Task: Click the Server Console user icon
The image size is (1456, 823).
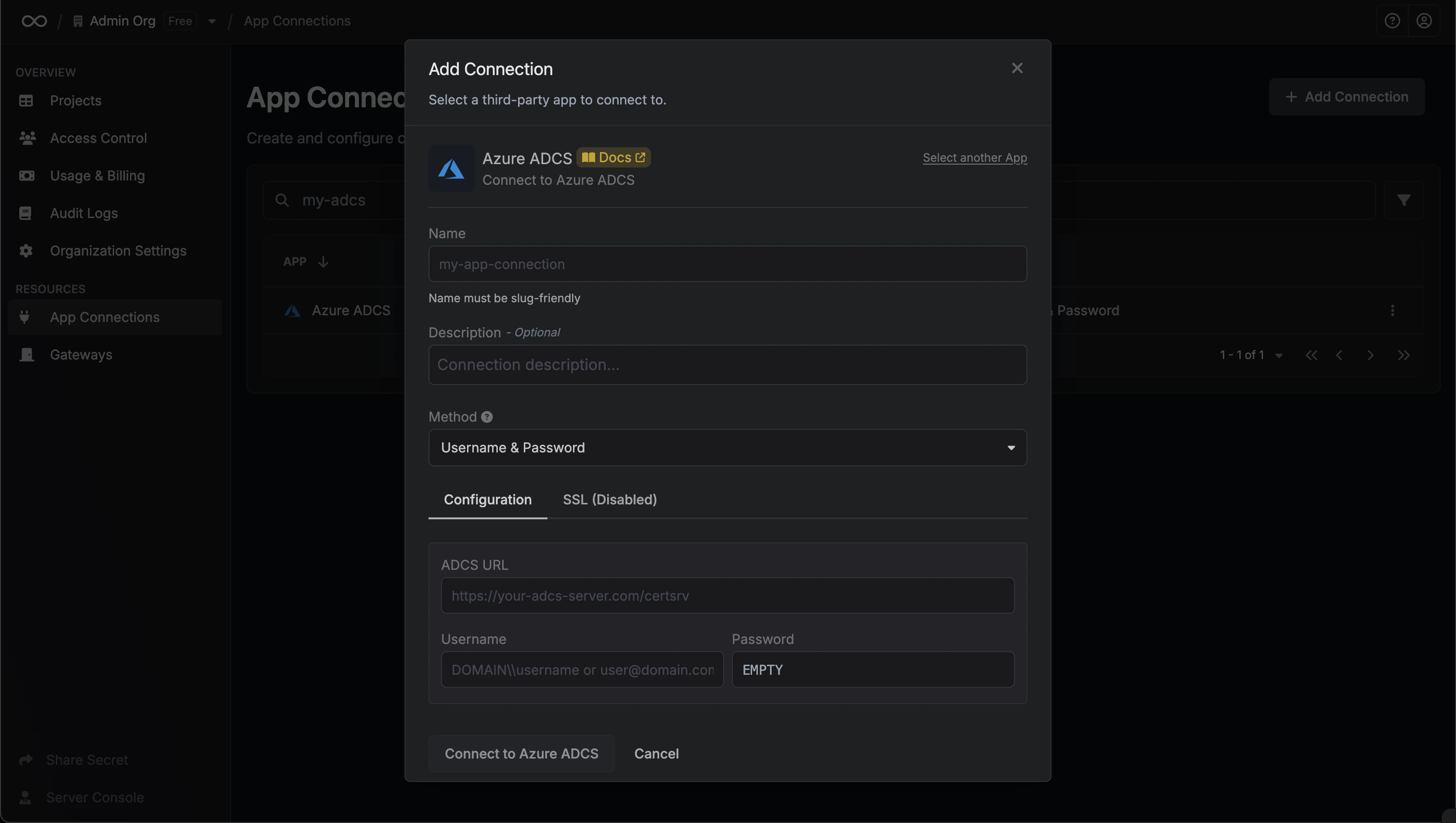Action: point(26,797)
